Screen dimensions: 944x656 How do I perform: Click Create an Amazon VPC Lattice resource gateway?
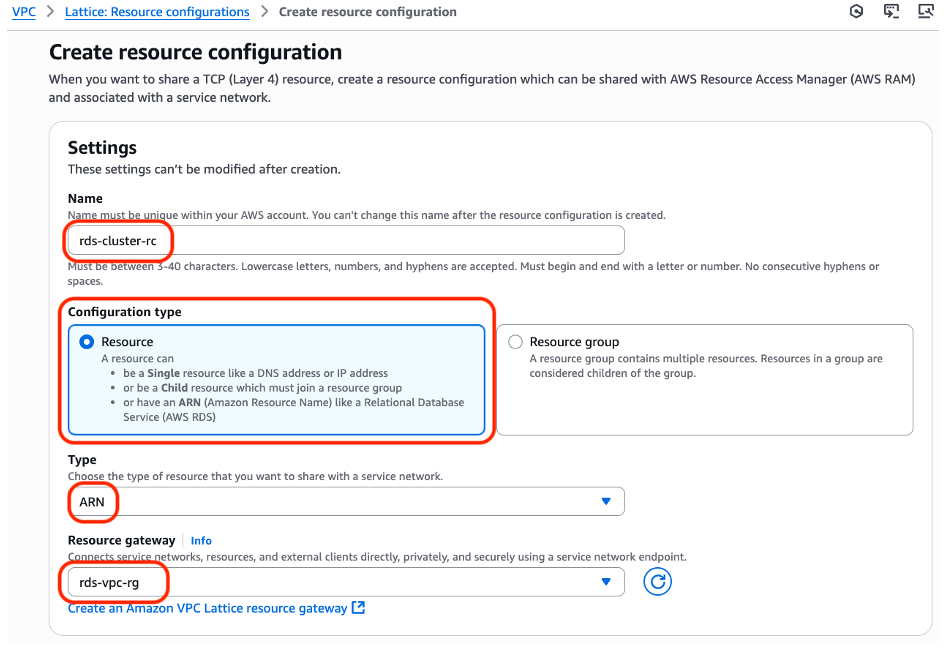click(208, 608)
